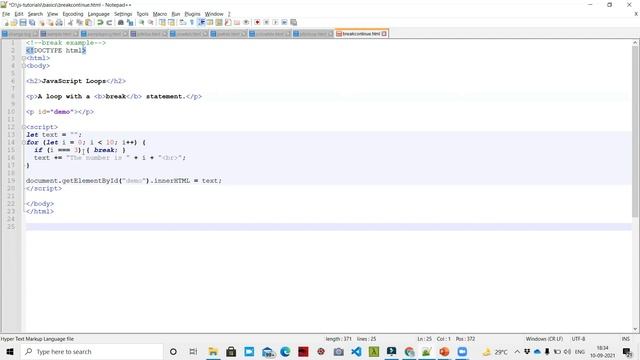Click the Copy toolbar icon
Image resolution: width=640 pixels, height=360 pixels.
tap(79, 22)
